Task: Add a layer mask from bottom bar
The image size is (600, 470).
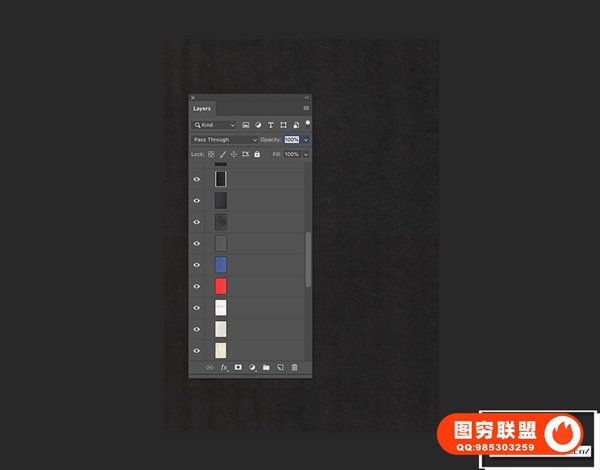Action: [238, 368]
